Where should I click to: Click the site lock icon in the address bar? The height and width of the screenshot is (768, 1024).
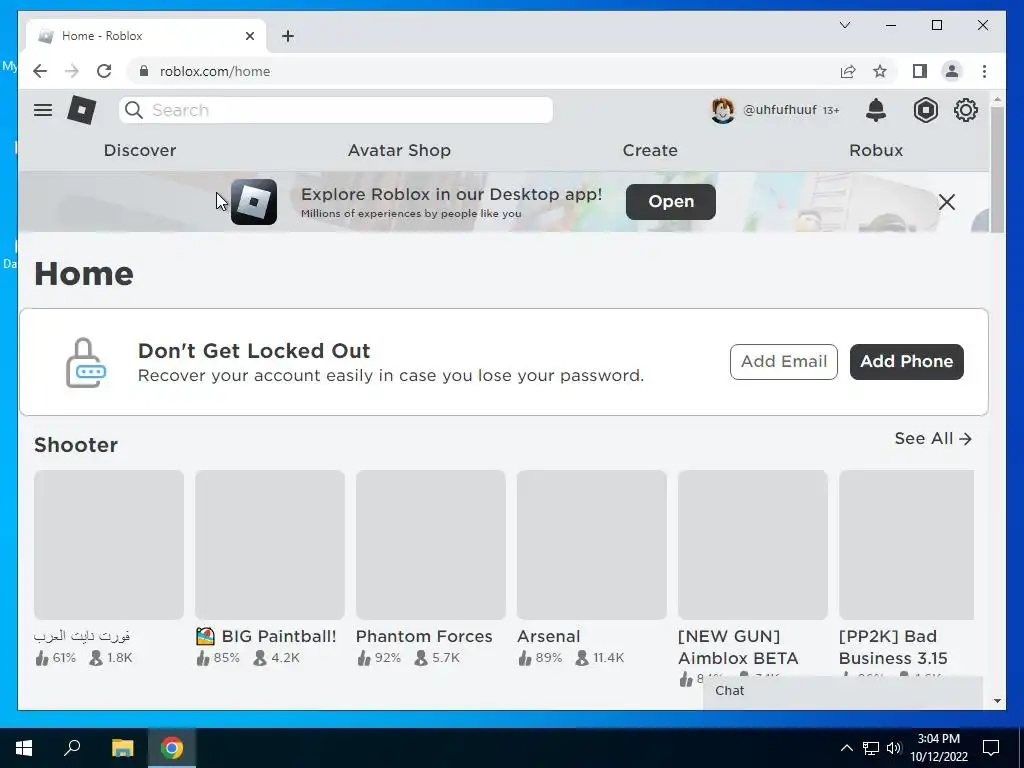[144, 71]
